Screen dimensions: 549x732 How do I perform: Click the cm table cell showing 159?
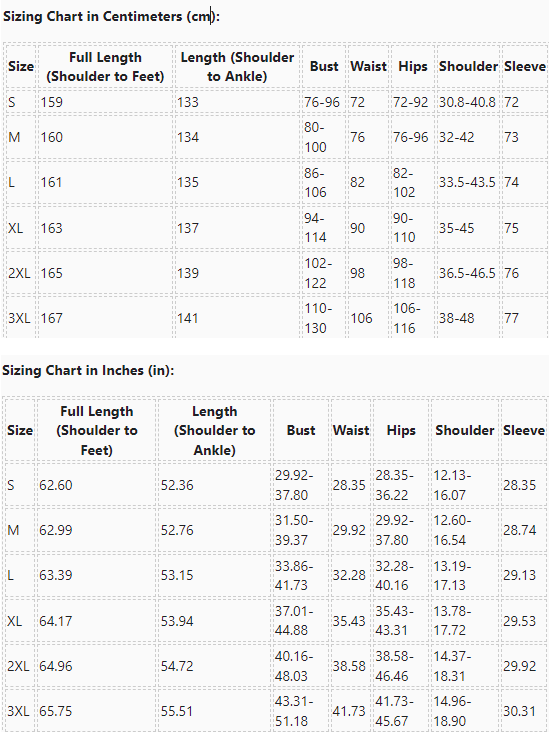click(x=51, y=102)
